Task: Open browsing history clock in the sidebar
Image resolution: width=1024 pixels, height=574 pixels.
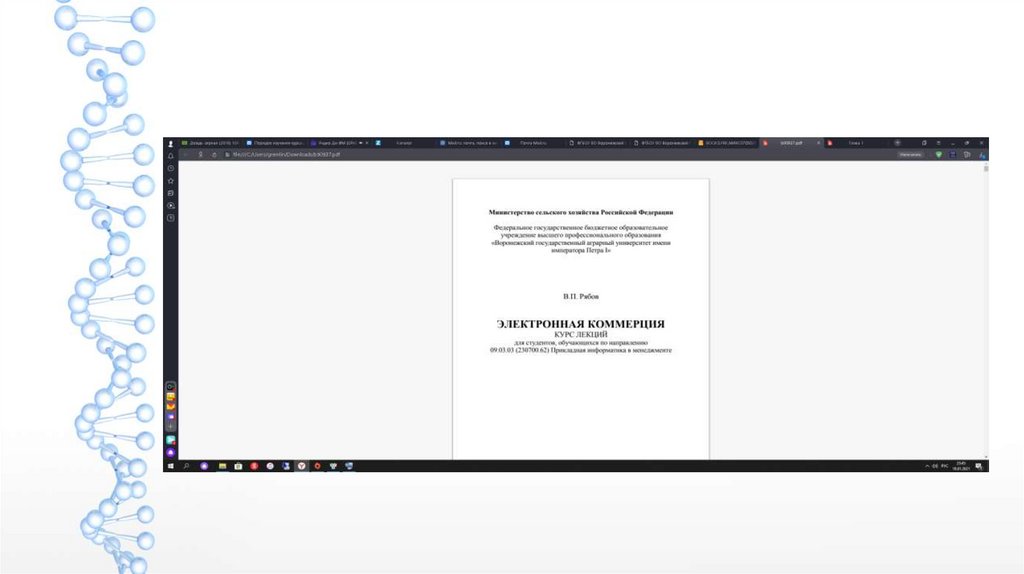Action: pyautogui.click(x=171, y=168)
